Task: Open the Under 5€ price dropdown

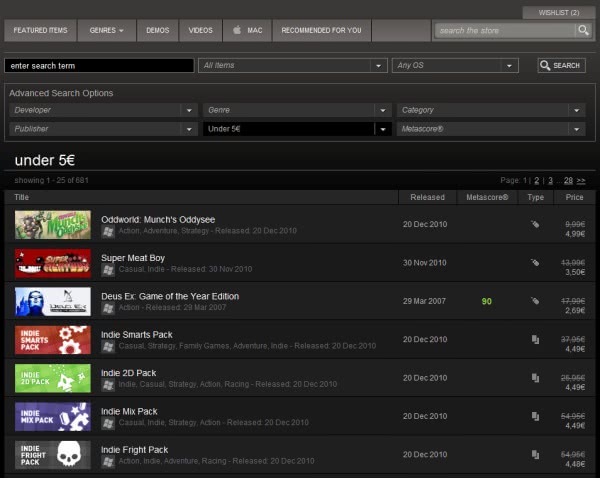Action: coord(297,129)
